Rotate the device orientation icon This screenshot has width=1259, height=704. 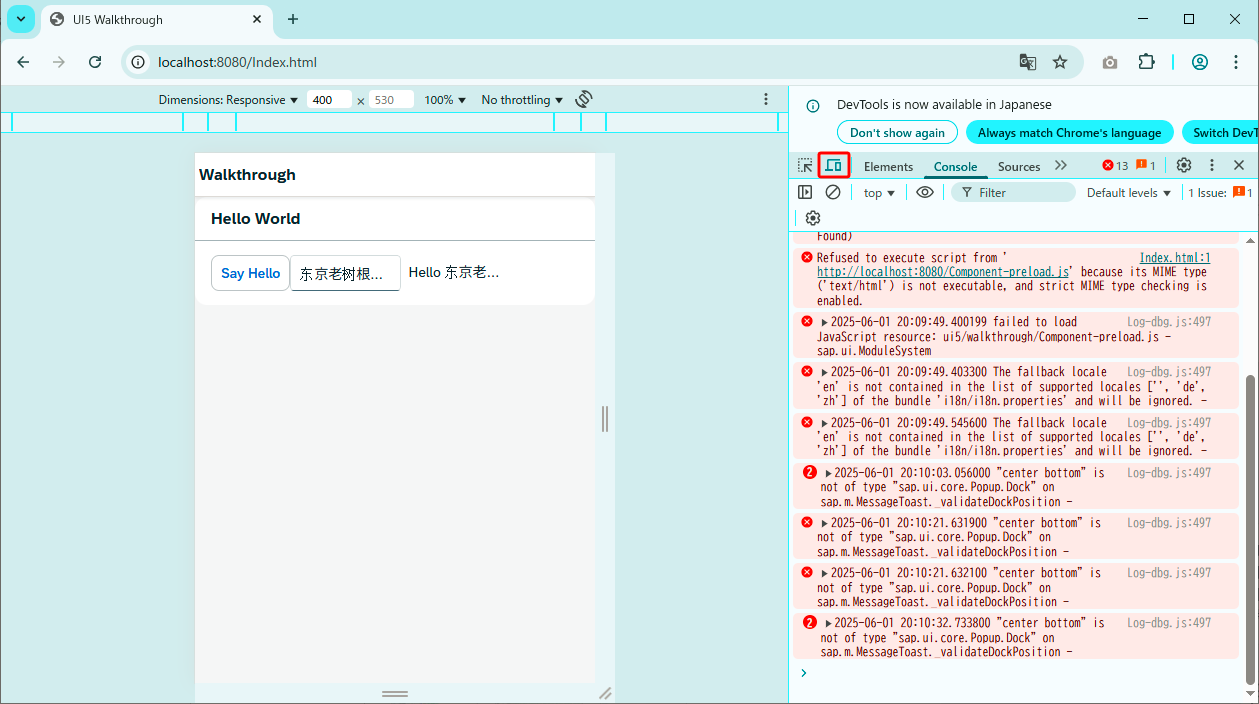pos(583,99)
